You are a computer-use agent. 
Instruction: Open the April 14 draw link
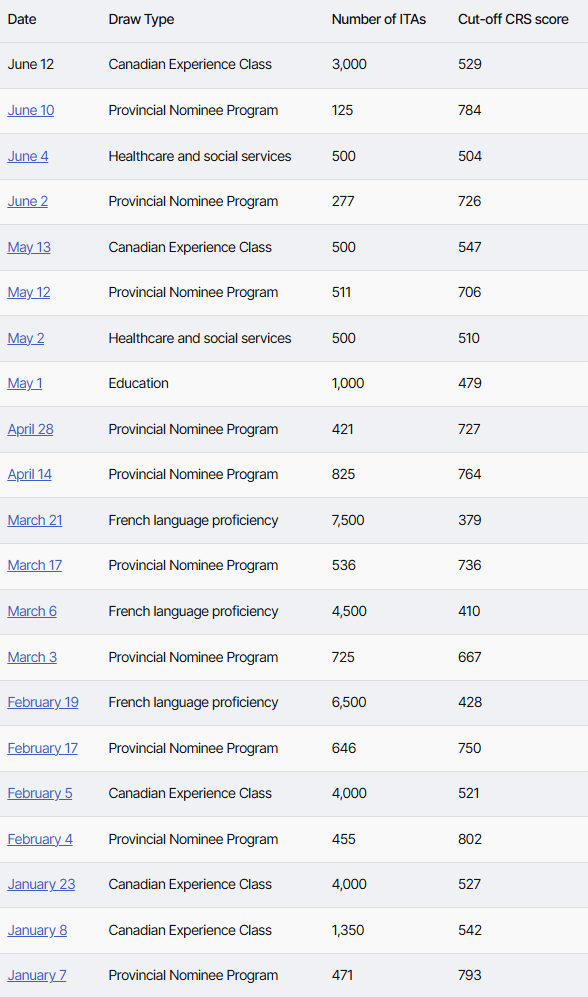point(30,474)
